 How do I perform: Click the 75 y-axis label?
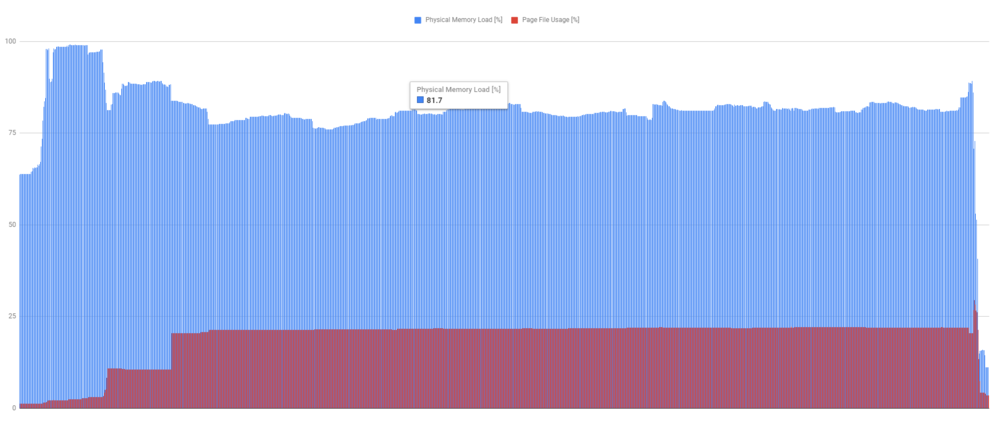11,133
